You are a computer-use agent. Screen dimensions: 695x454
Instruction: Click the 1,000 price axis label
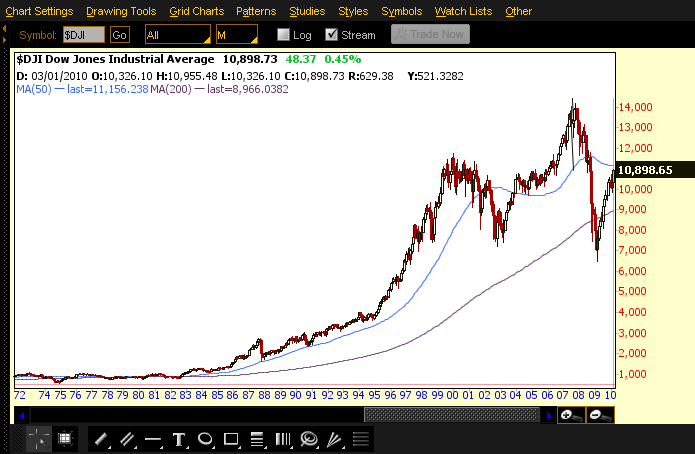tap(632, 374)
